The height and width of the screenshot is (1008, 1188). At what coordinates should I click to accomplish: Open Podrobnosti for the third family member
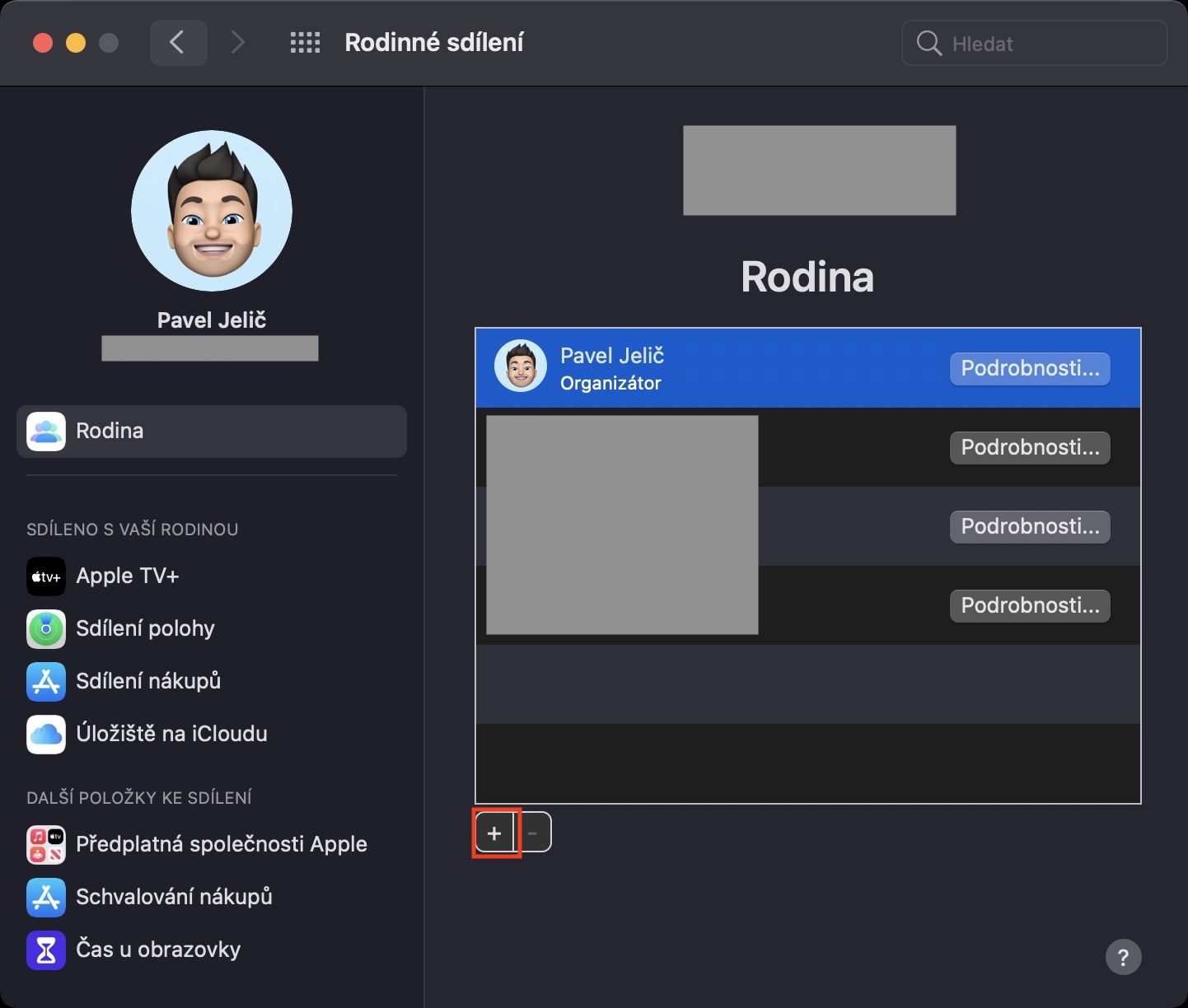point(1030,527)
